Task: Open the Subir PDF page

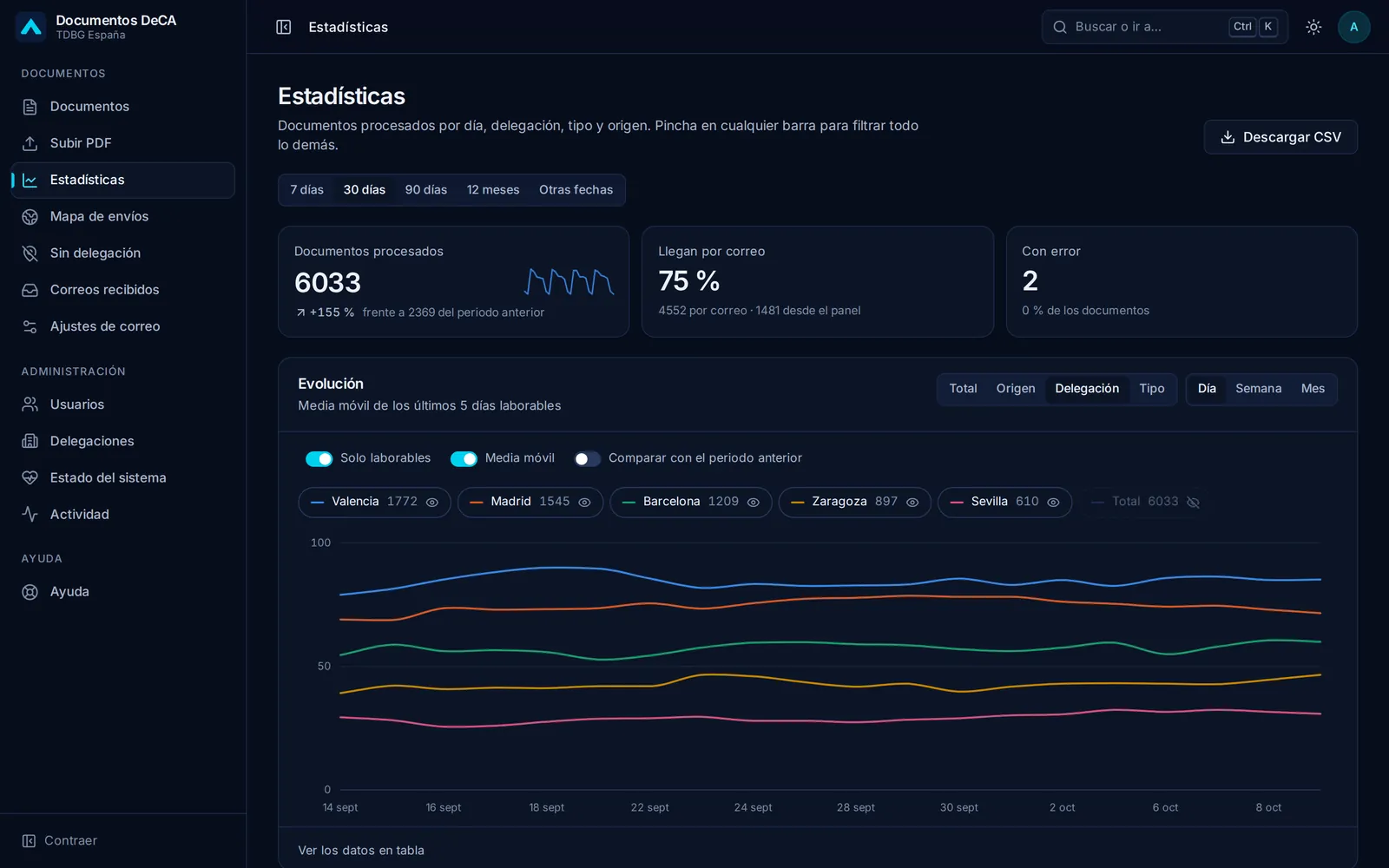Action: coord(122,143)
